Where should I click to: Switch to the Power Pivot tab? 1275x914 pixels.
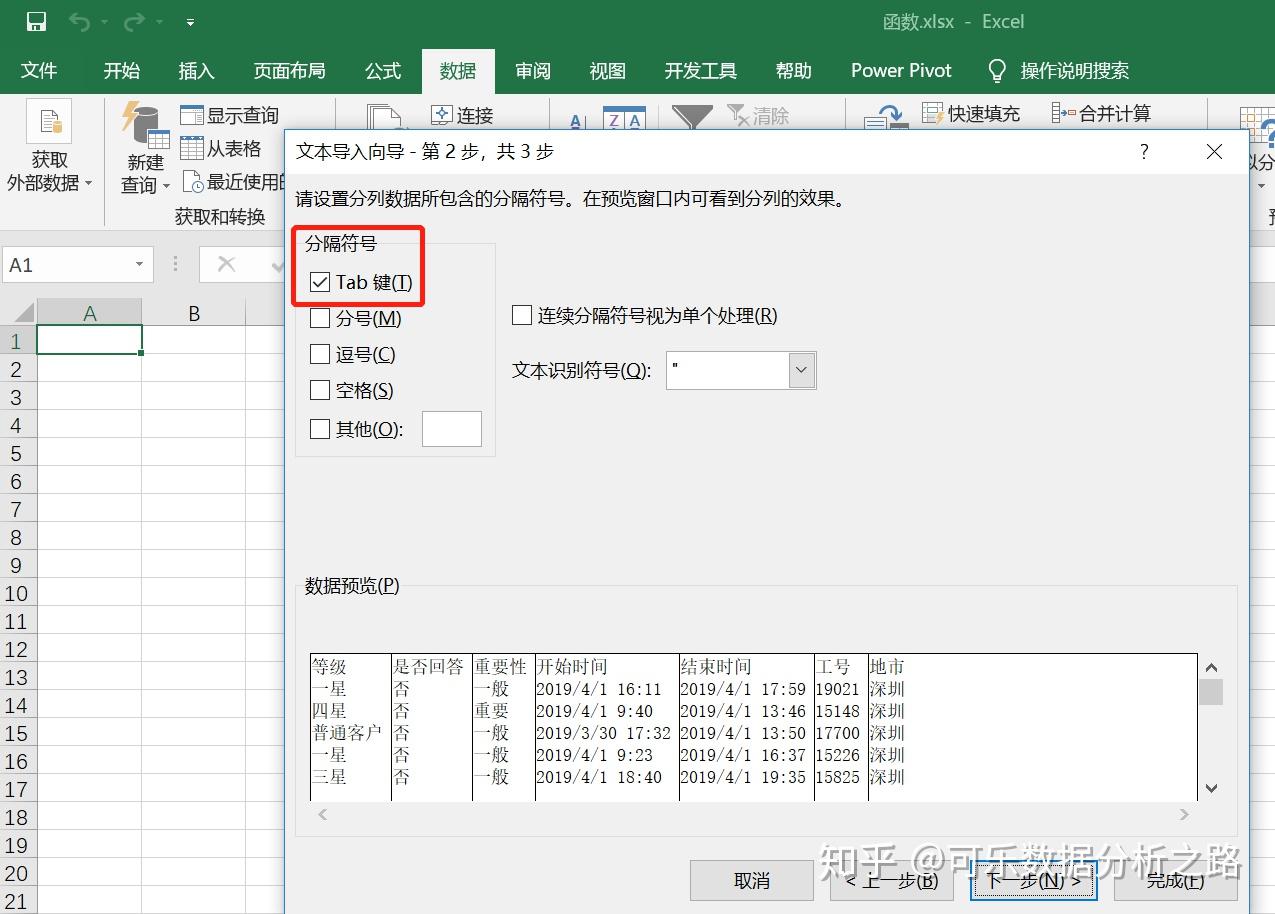(x=901, y=70)
